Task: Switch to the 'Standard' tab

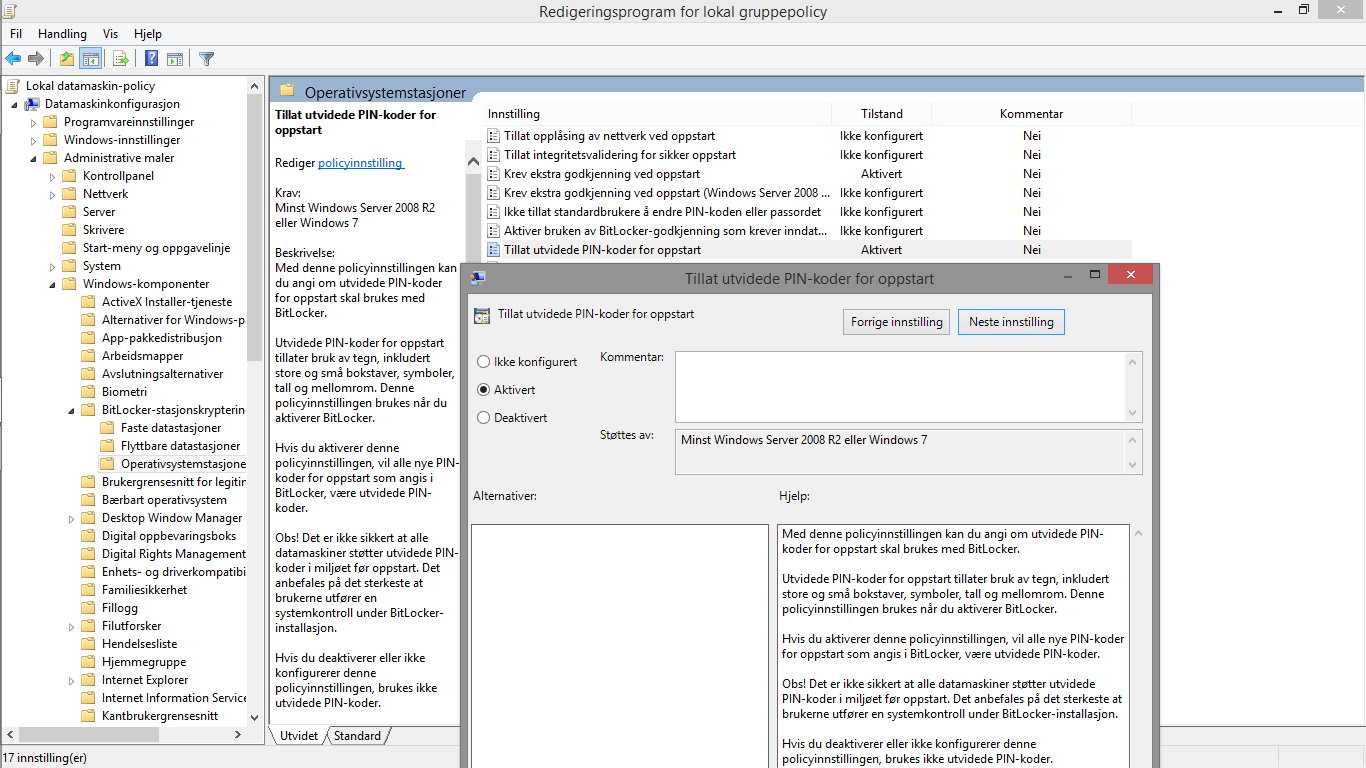Action: point(357,736)
